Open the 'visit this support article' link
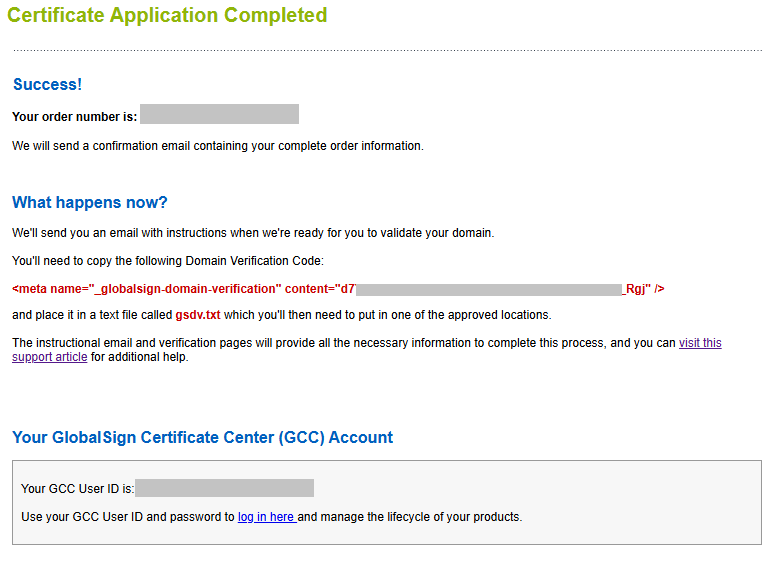 click(700, 343)
